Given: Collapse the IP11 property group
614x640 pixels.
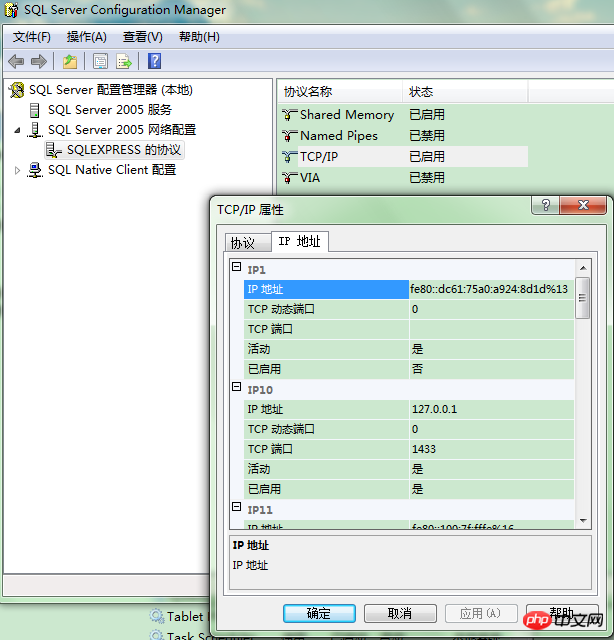Looking at the screenshot, I should [236, 507].
